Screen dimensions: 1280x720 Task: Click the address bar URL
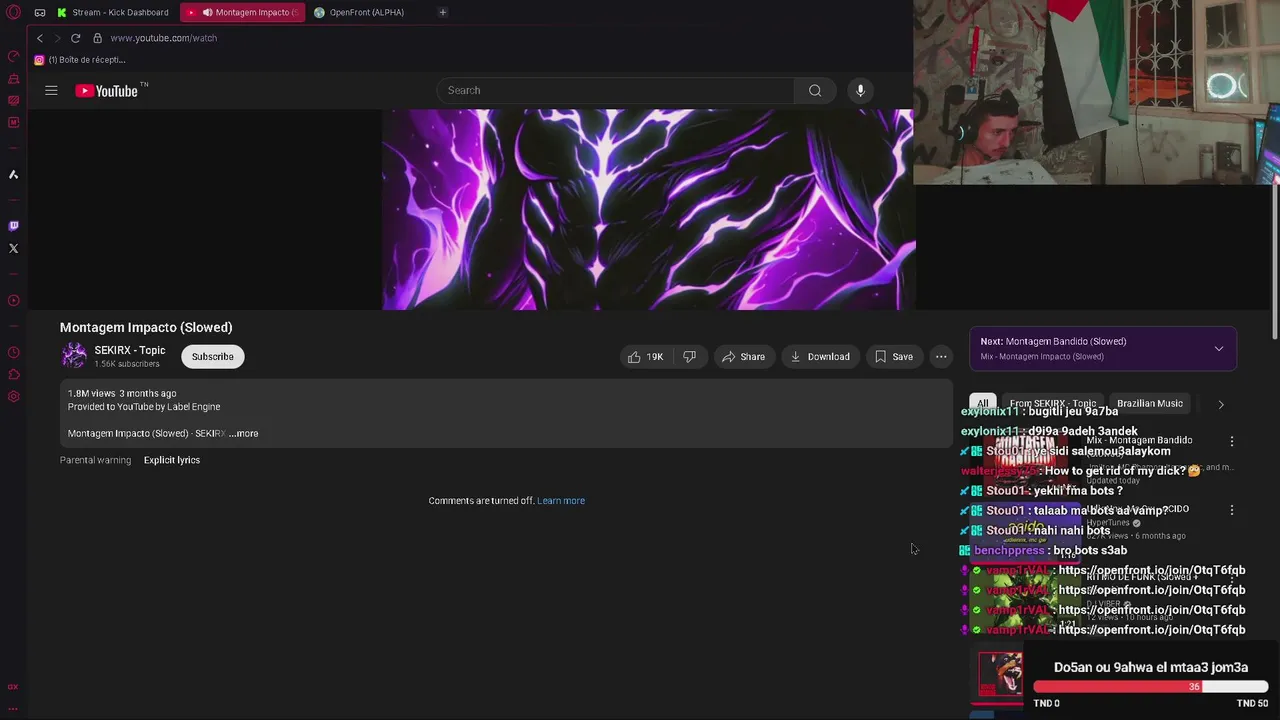(164, 38)
